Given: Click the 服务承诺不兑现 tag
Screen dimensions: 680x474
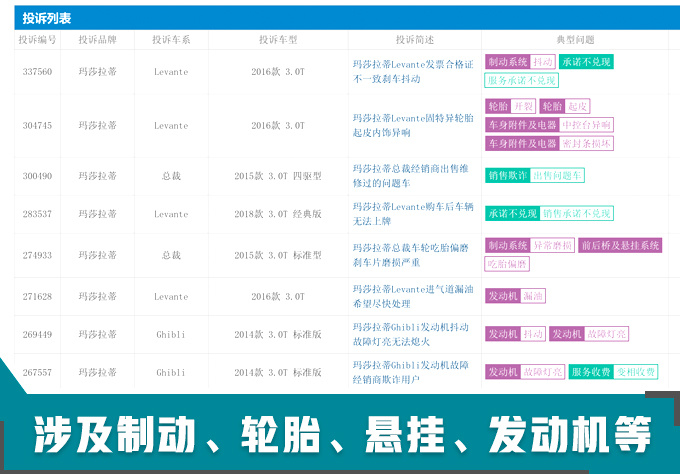Looking at the screenshot, I should coord(521,80).
